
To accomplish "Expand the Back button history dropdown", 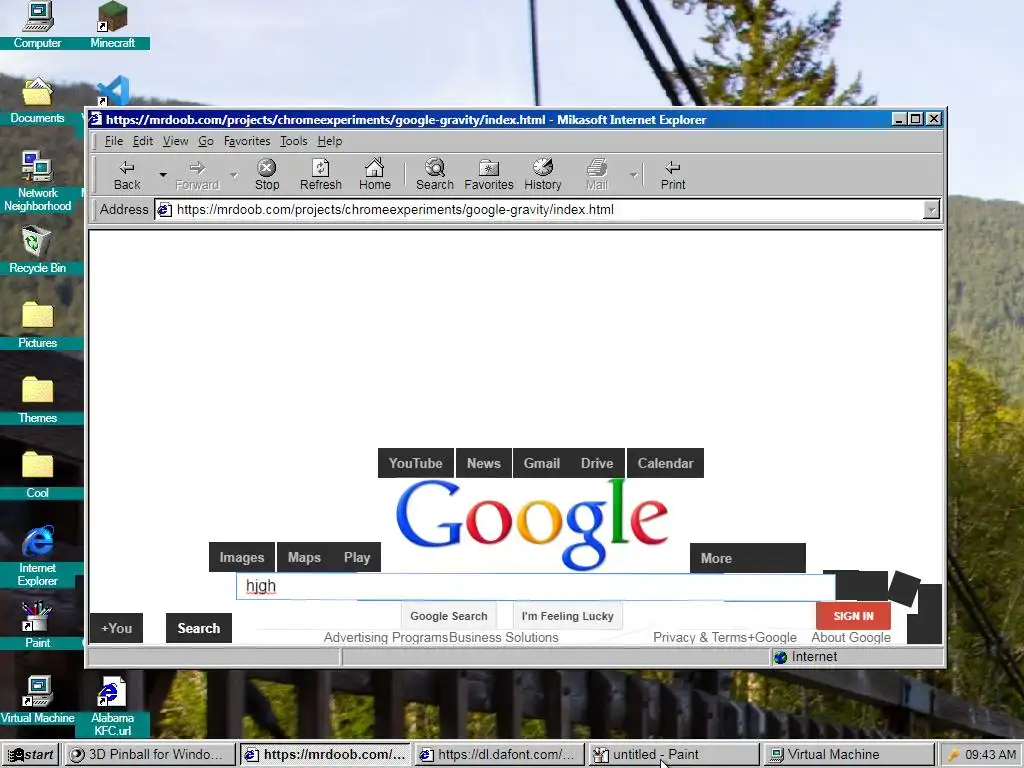I will [163, 175].
